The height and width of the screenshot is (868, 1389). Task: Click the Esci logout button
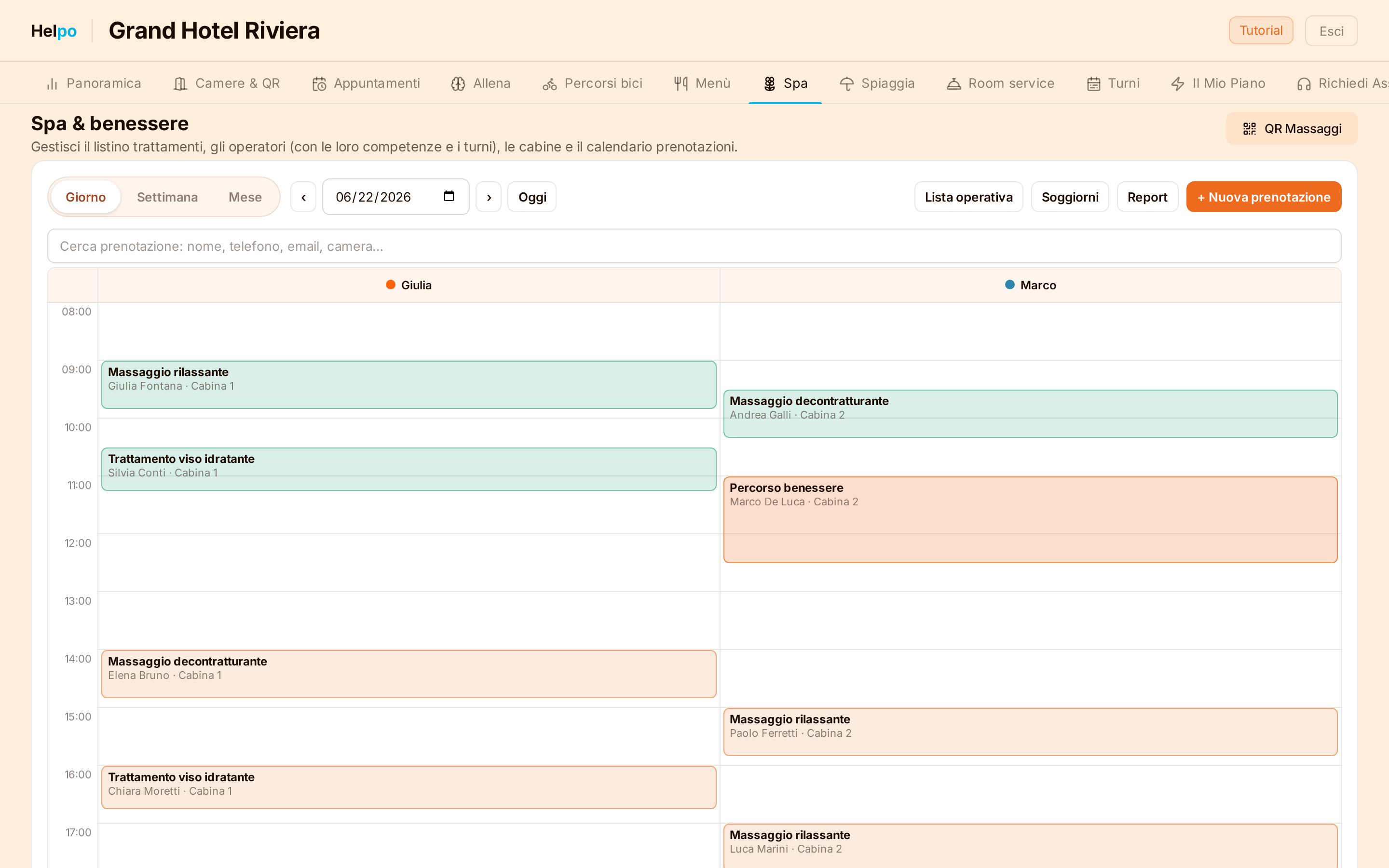click(x=1331, y=31)
